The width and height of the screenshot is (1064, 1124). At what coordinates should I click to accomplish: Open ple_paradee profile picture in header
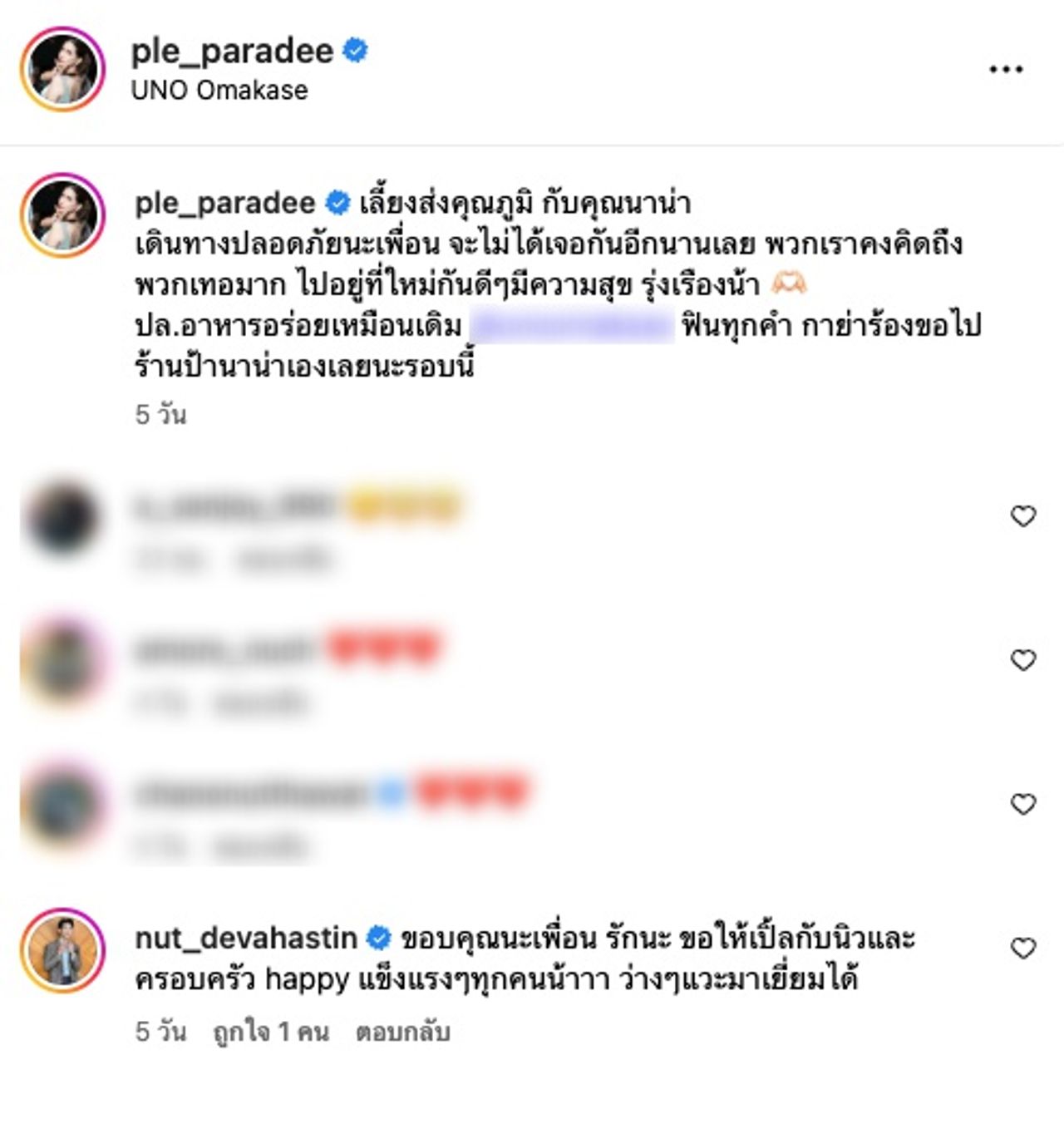tap(62, 69)
